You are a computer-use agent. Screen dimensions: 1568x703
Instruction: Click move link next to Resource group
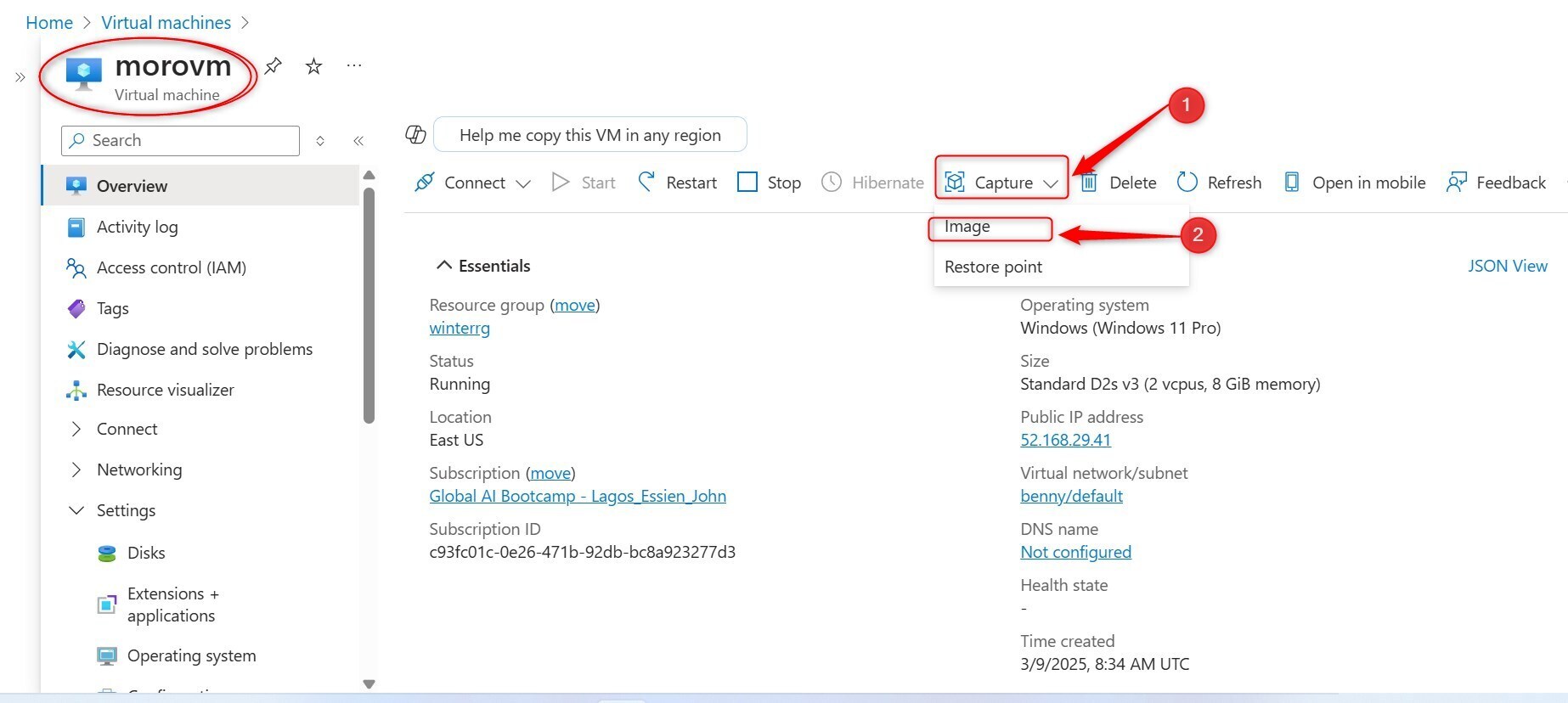[x=575, y=305]
